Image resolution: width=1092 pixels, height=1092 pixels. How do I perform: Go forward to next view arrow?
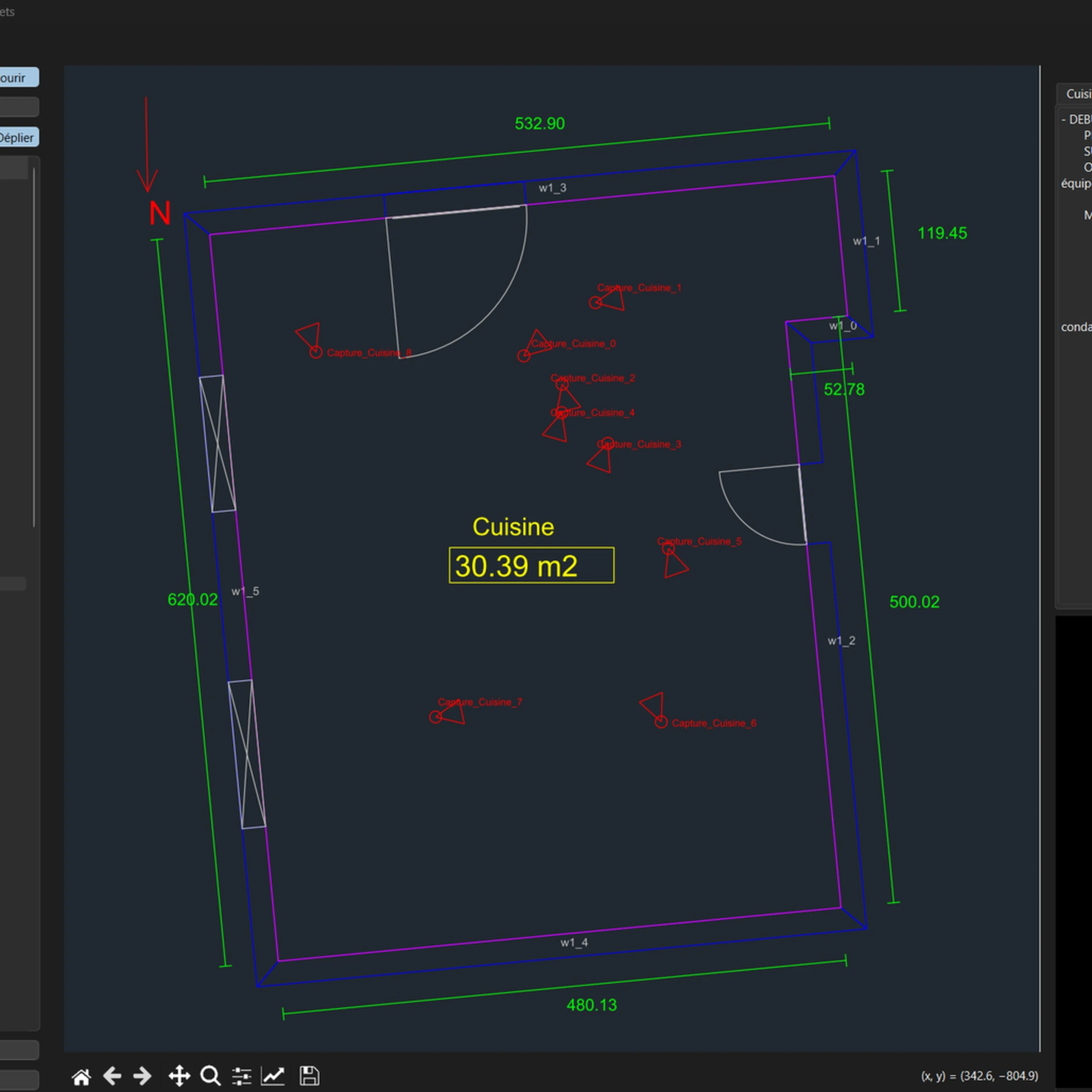(142, 1076)
